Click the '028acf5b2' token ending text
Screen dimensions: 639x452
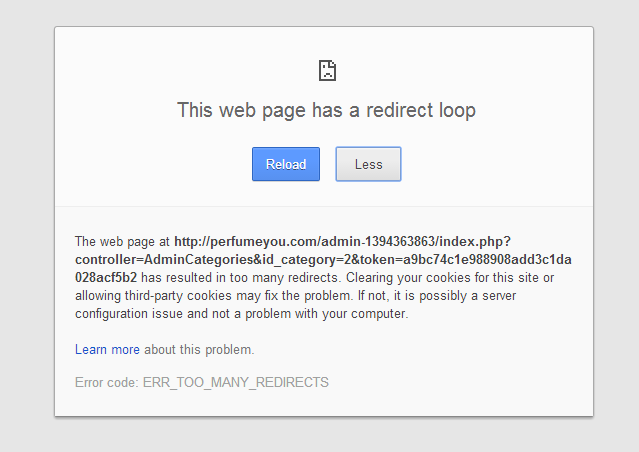click(x=106, y=278)
